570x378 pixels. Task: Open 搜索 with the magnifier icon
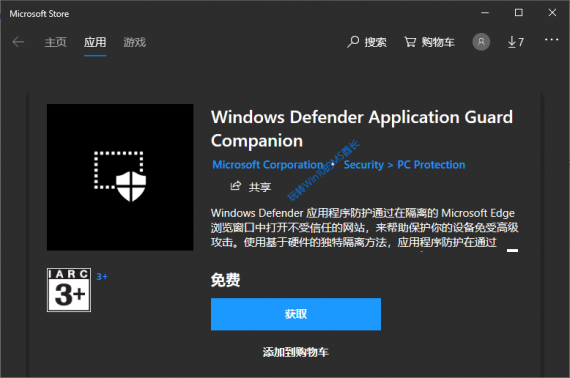[x=366, y=42]
